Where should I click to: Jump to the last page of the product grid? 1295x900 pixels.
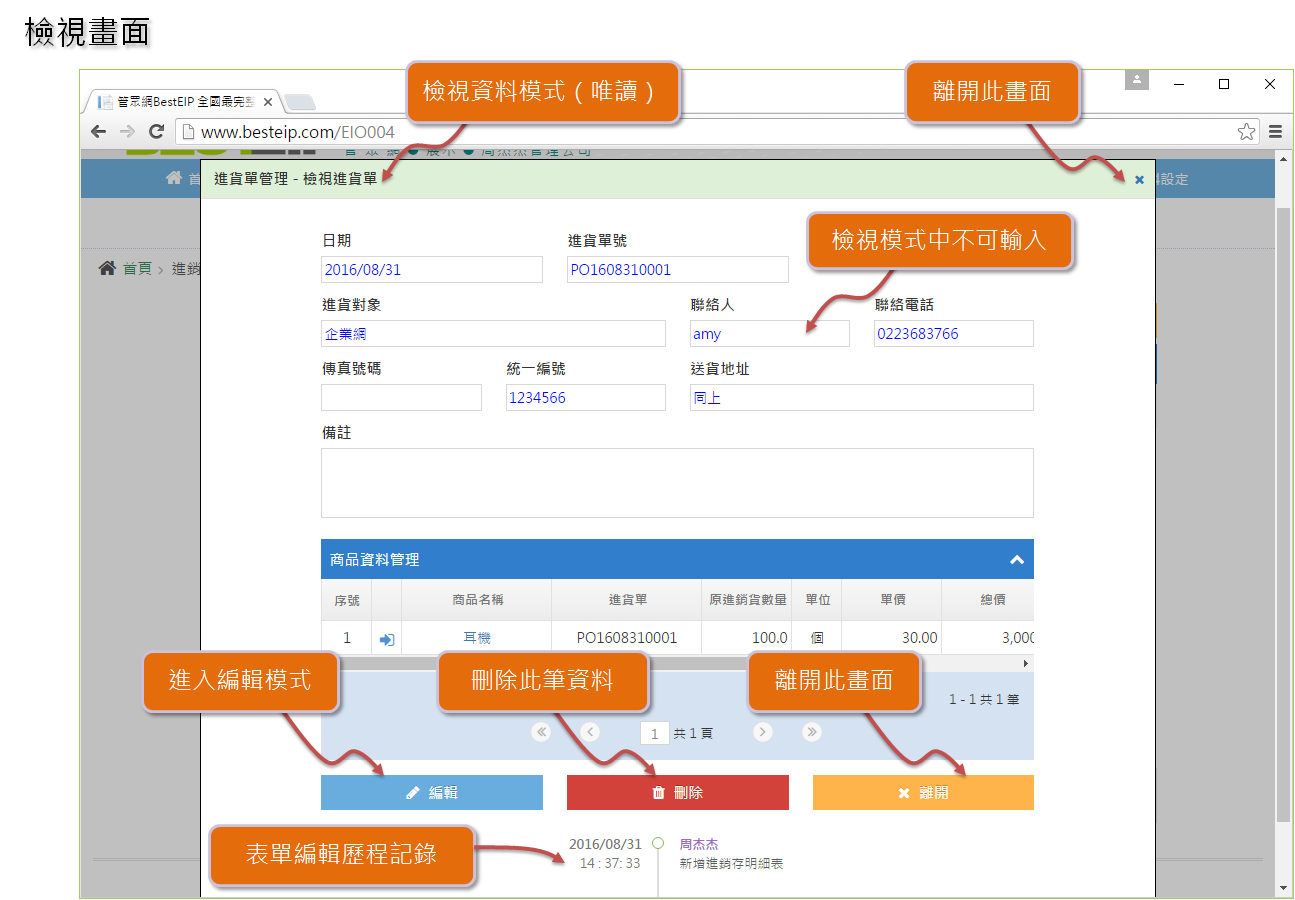coord(812,732)
